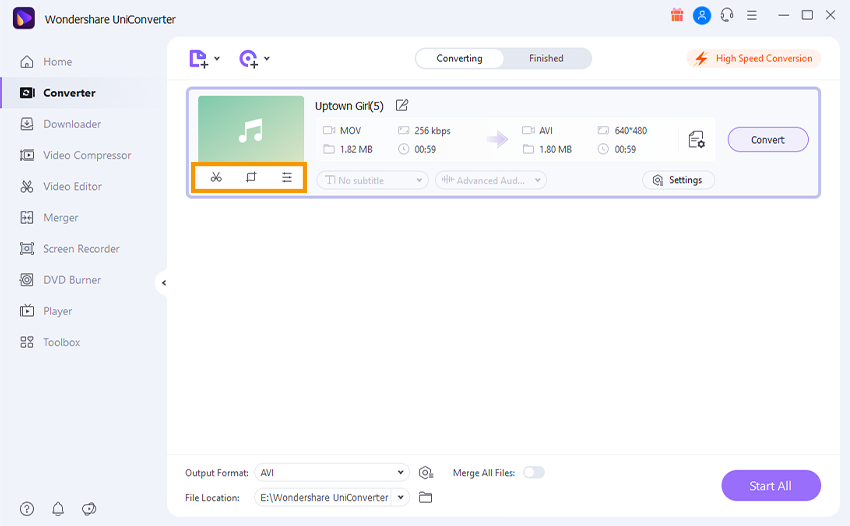Viewport: 850px width, 526px height.
Task: Click the Uptown Girl music thumbnail
Action: coord(251,129)
